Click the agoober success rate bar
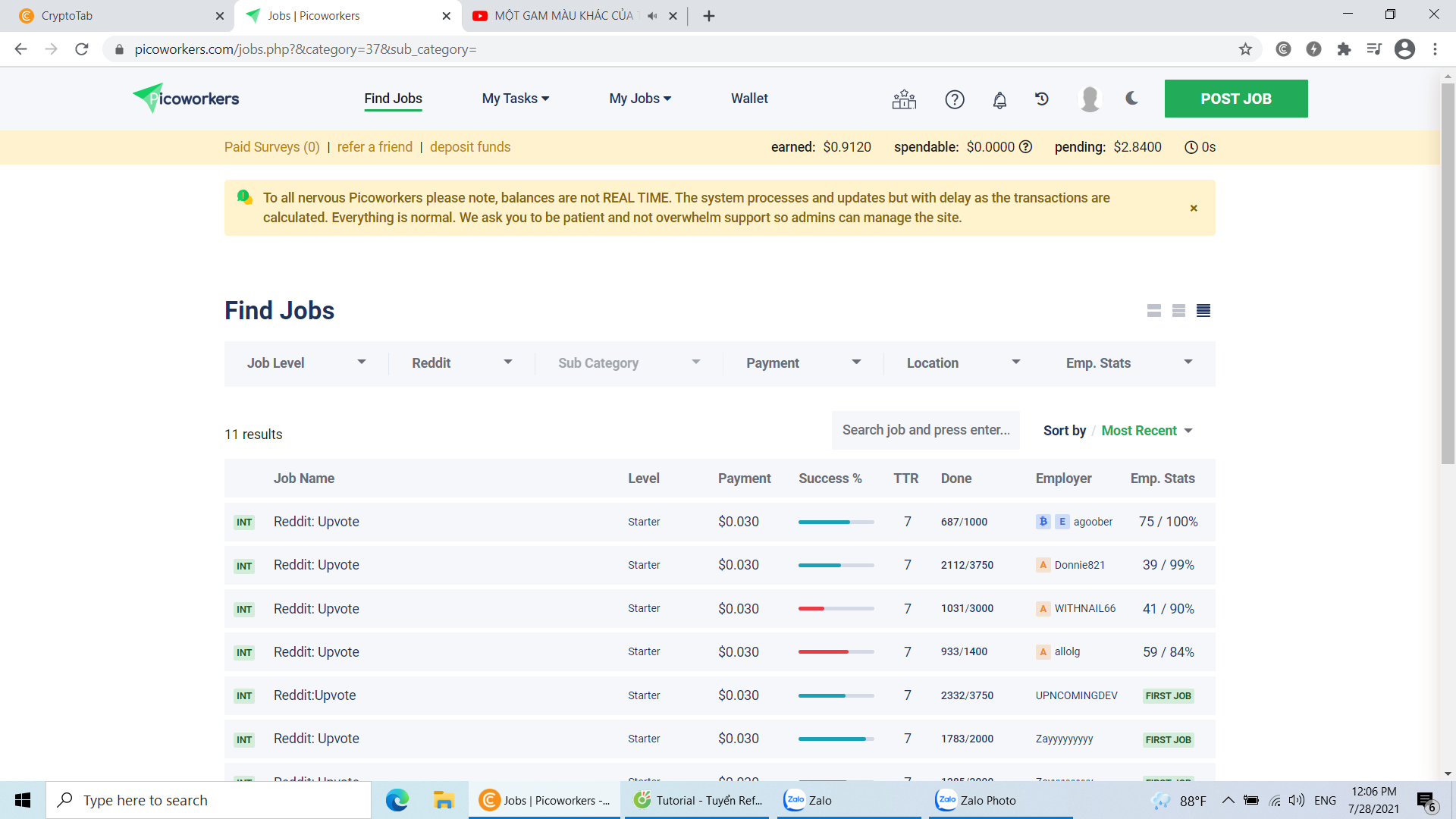The height and width of the screenshot is (819, 1456). click(836, 522)
